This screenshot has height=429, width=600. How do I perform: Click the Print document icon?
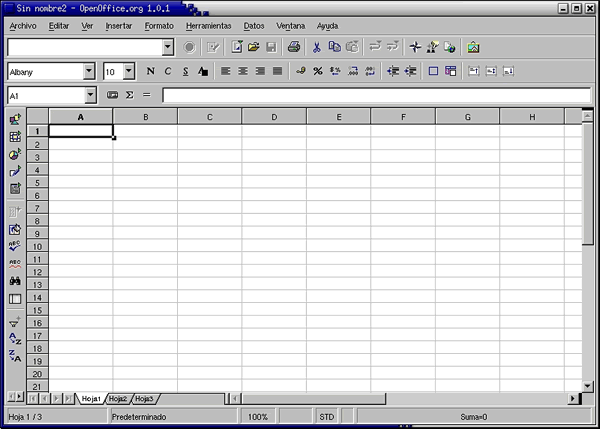[x=294, y=47]
